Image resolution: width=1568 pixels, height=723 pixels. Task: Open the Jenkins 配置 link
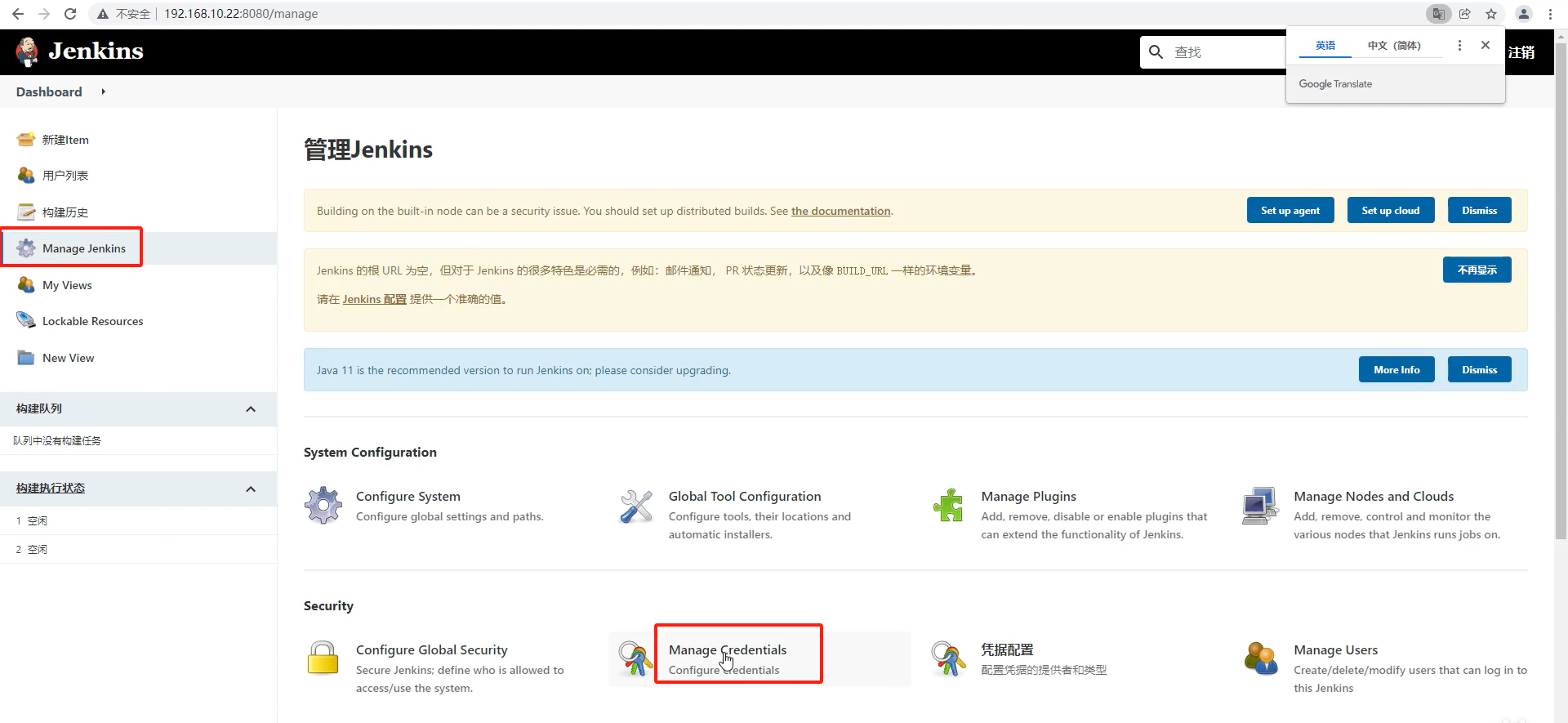pyautogui.click(x=374, y=299)
